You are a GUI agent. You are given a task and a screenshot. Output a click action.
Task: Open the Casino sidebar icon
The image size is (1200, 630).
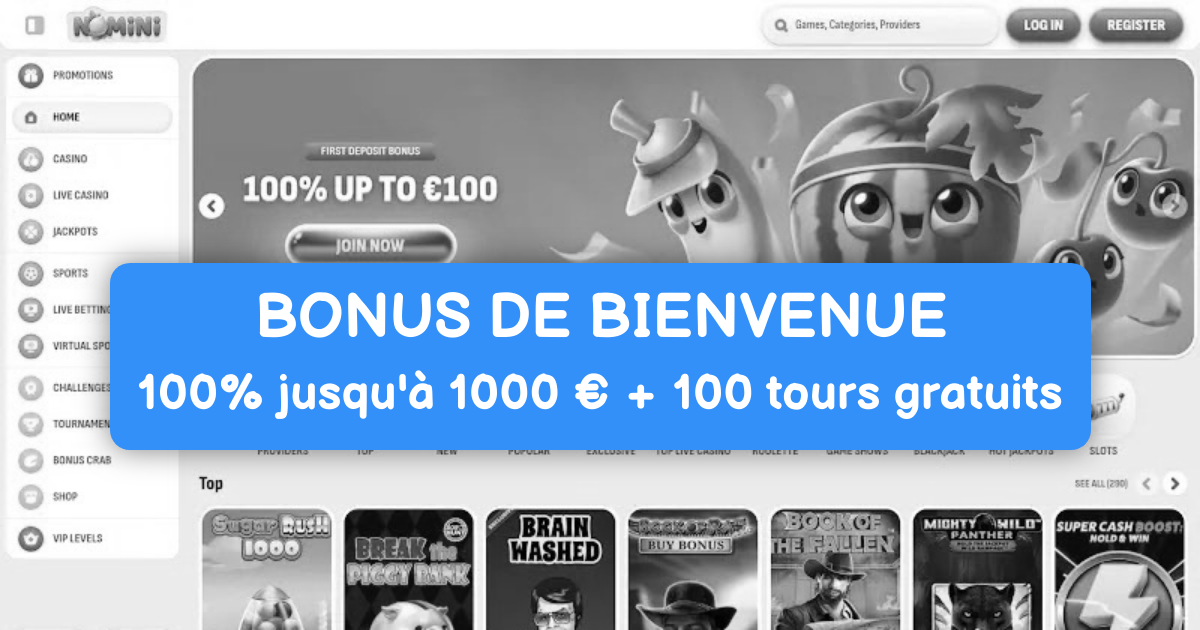tap(31, 159)
